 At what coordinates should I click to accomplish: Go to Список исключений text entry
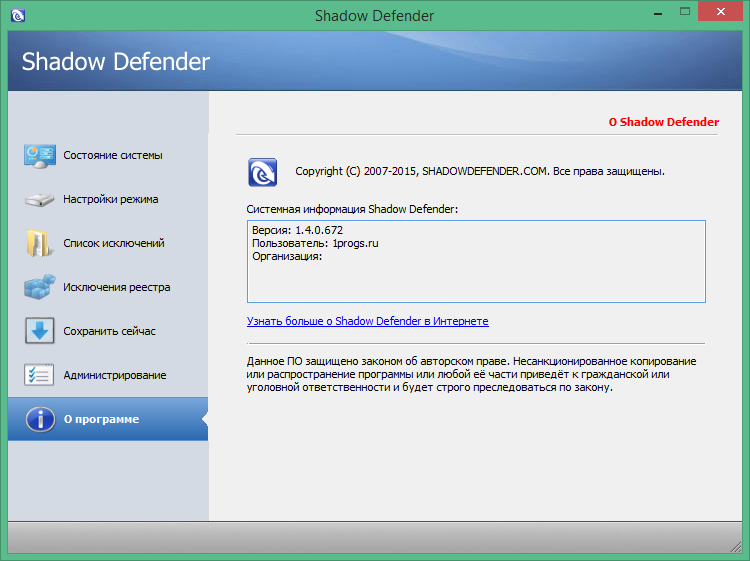pyautogui.click(x=114, y=243)
